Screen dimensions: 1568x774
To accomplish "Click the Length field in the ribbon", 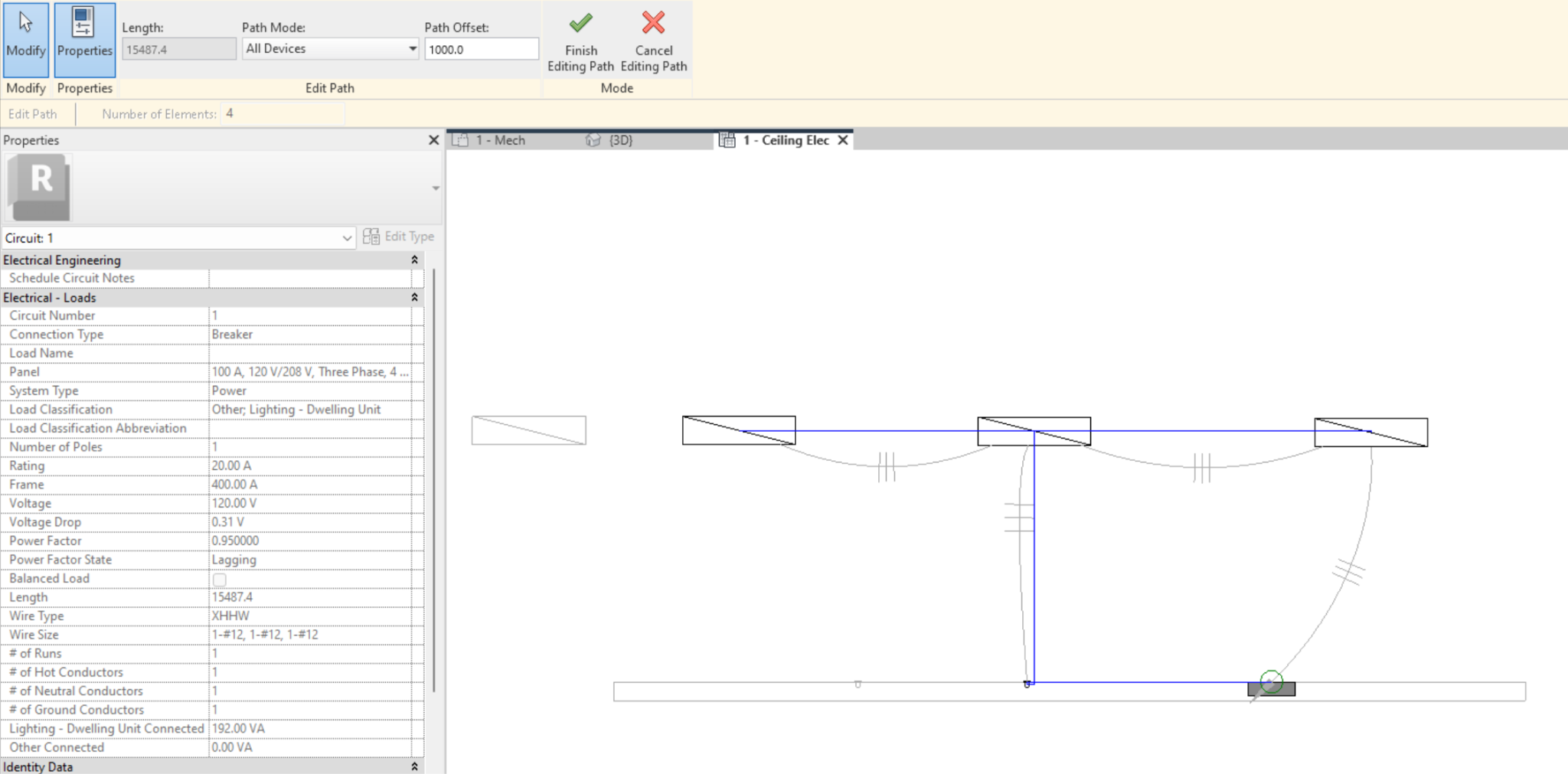I will point(178,49).
